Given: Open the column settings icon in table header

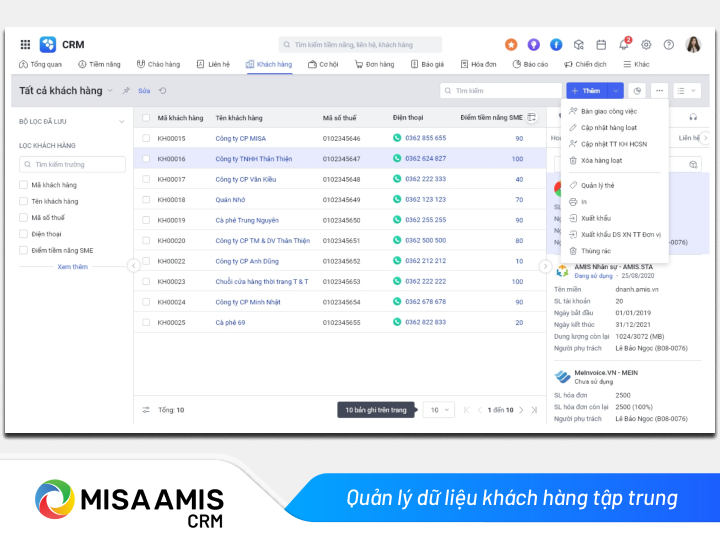Looking at the screenshot, I should 531,118.
